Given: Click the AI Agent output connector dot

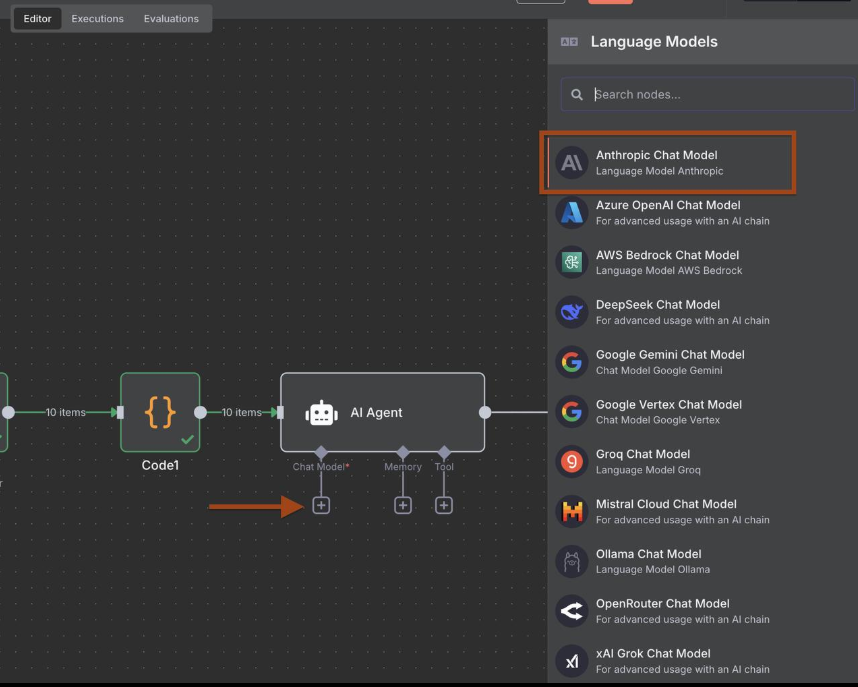Looking at the screenshot, I should (485, 412).
